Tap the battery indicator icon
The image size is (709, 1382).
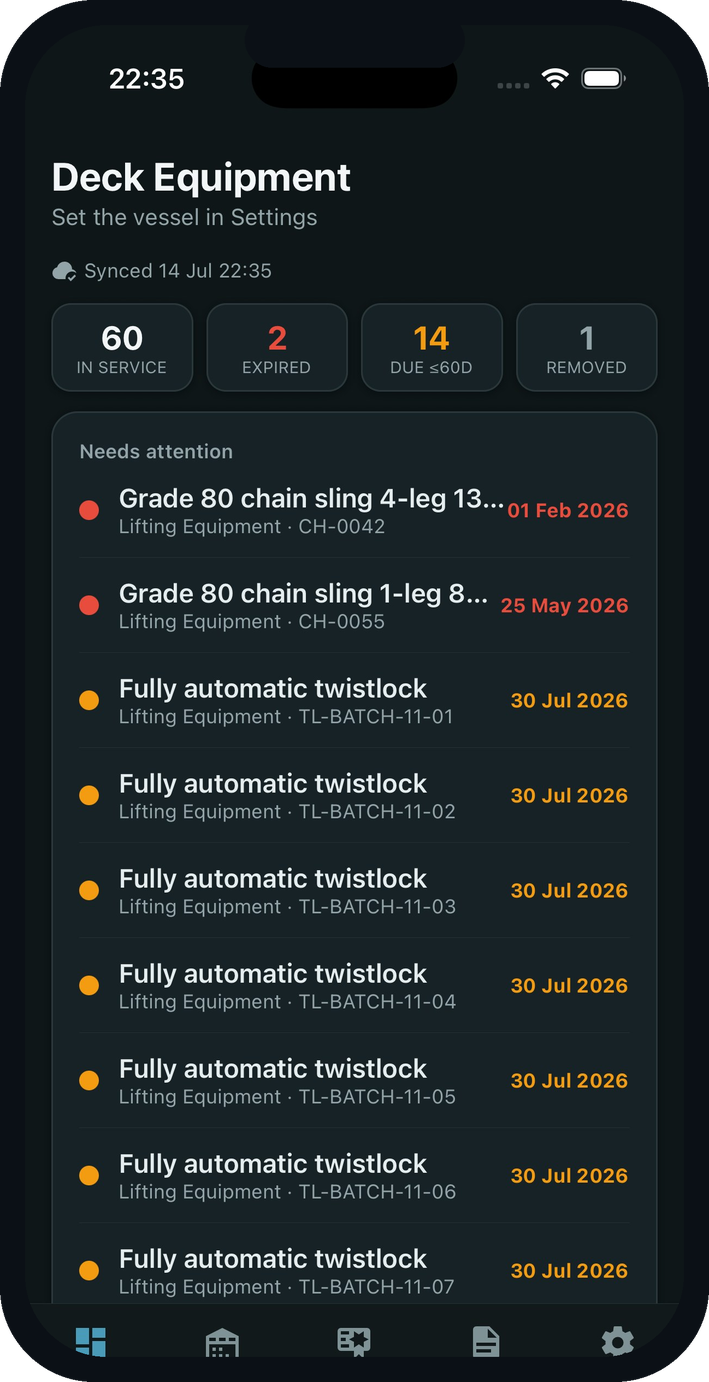coord(603,79)
